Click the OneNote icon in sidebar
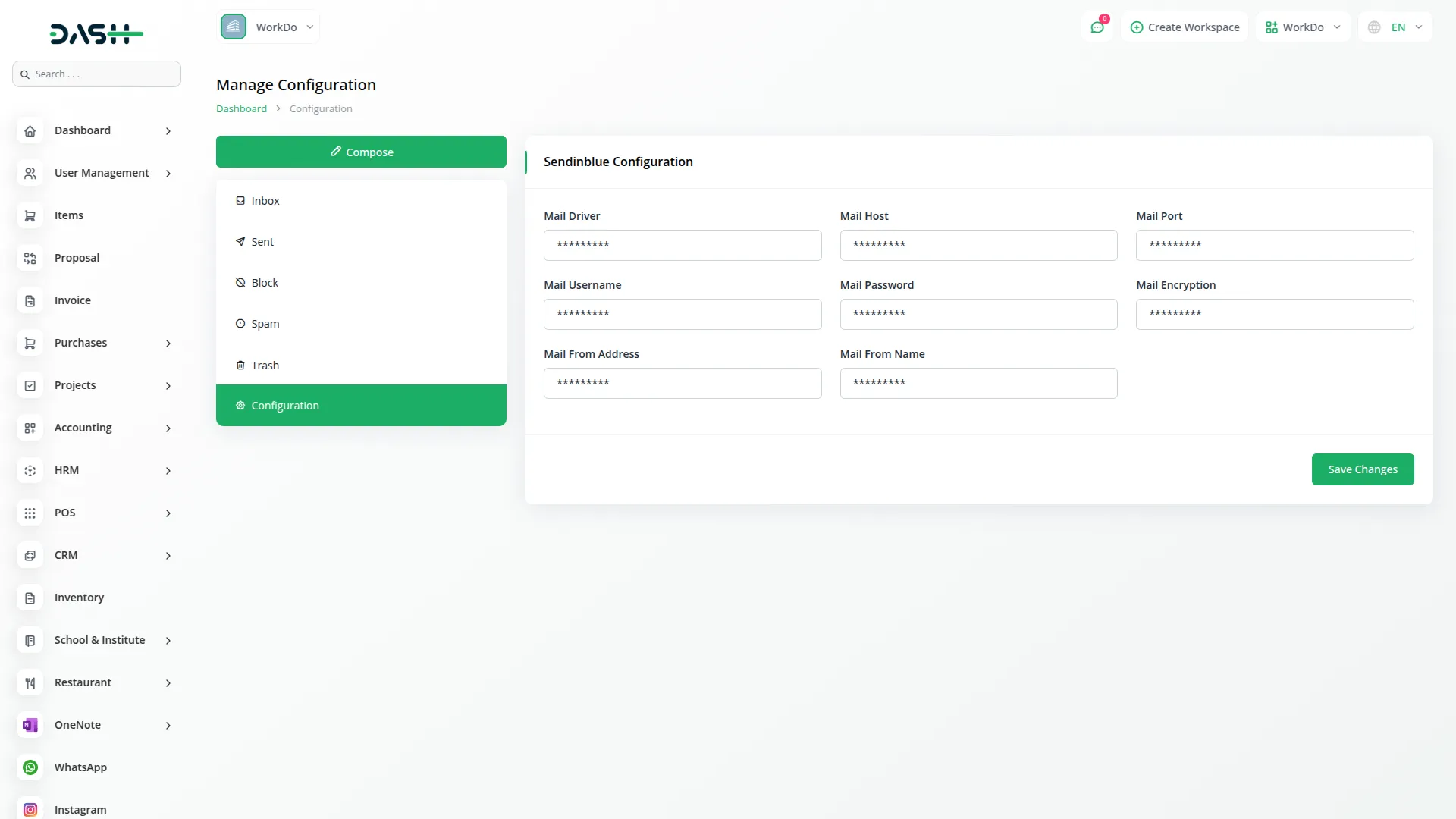 click(x=30, y=725)
